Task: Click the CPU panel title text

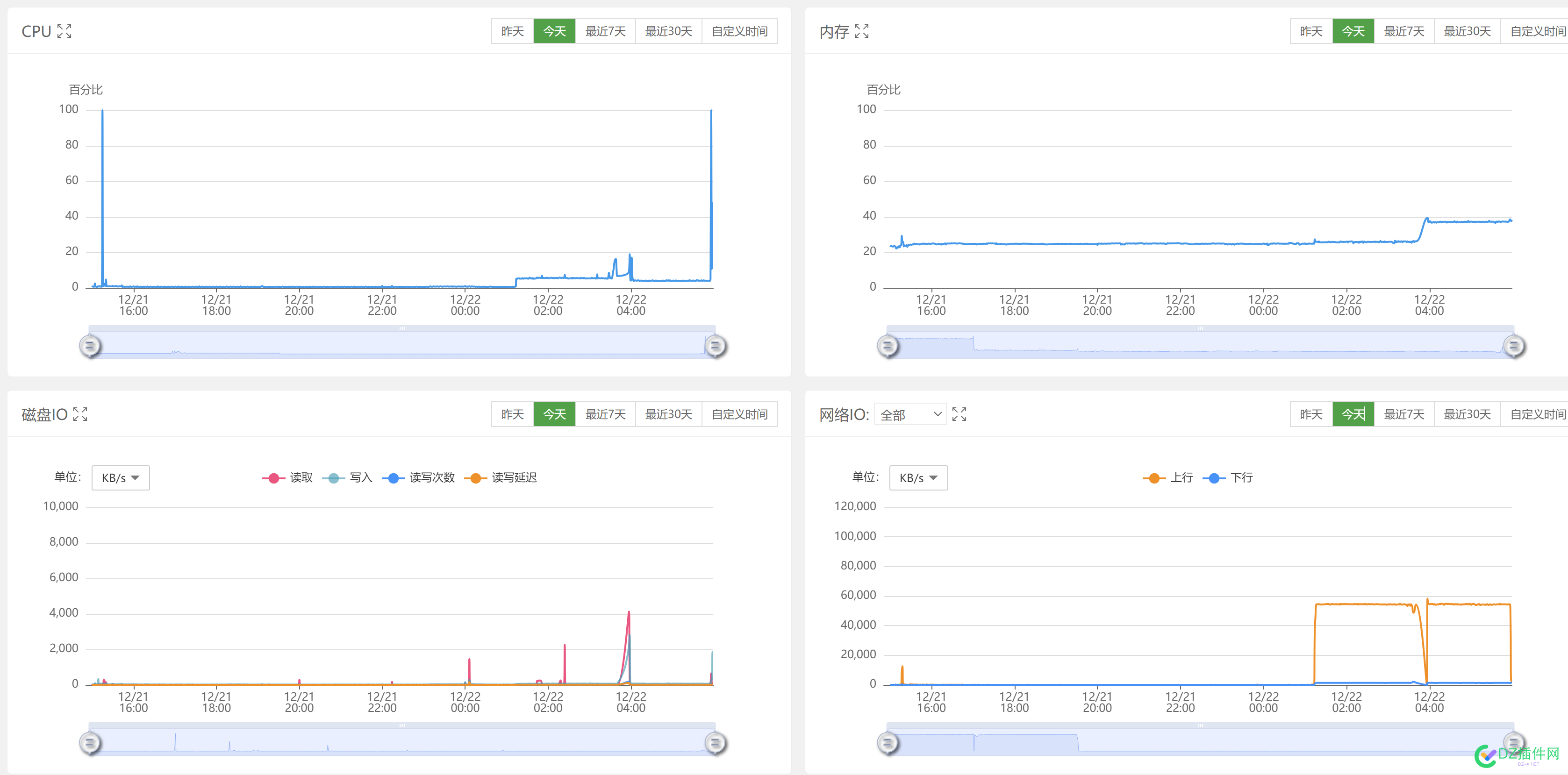Action: point(36,31)
